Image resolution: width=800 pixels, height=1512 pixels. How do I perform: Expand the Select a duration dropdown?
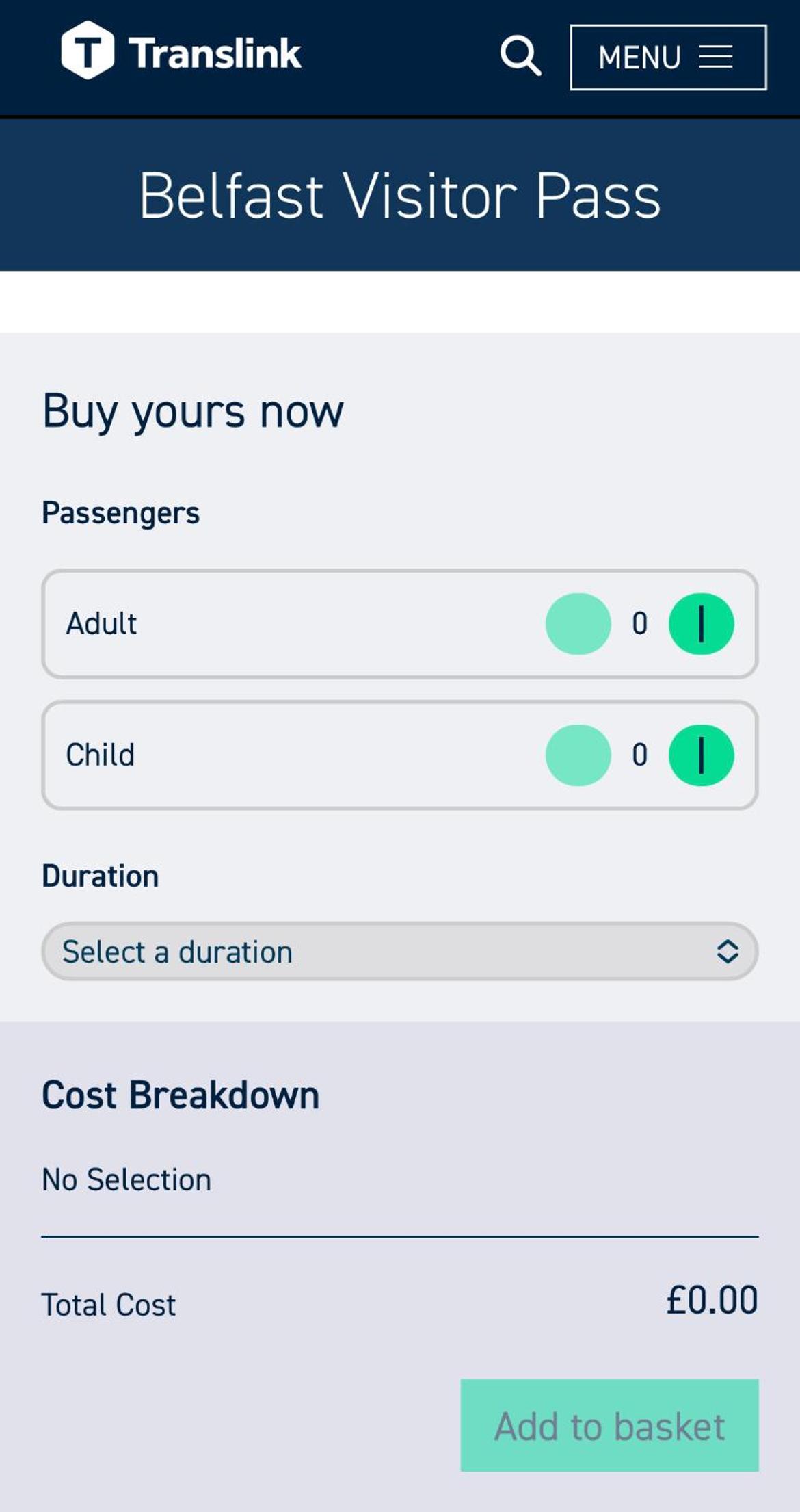(400, 952)
